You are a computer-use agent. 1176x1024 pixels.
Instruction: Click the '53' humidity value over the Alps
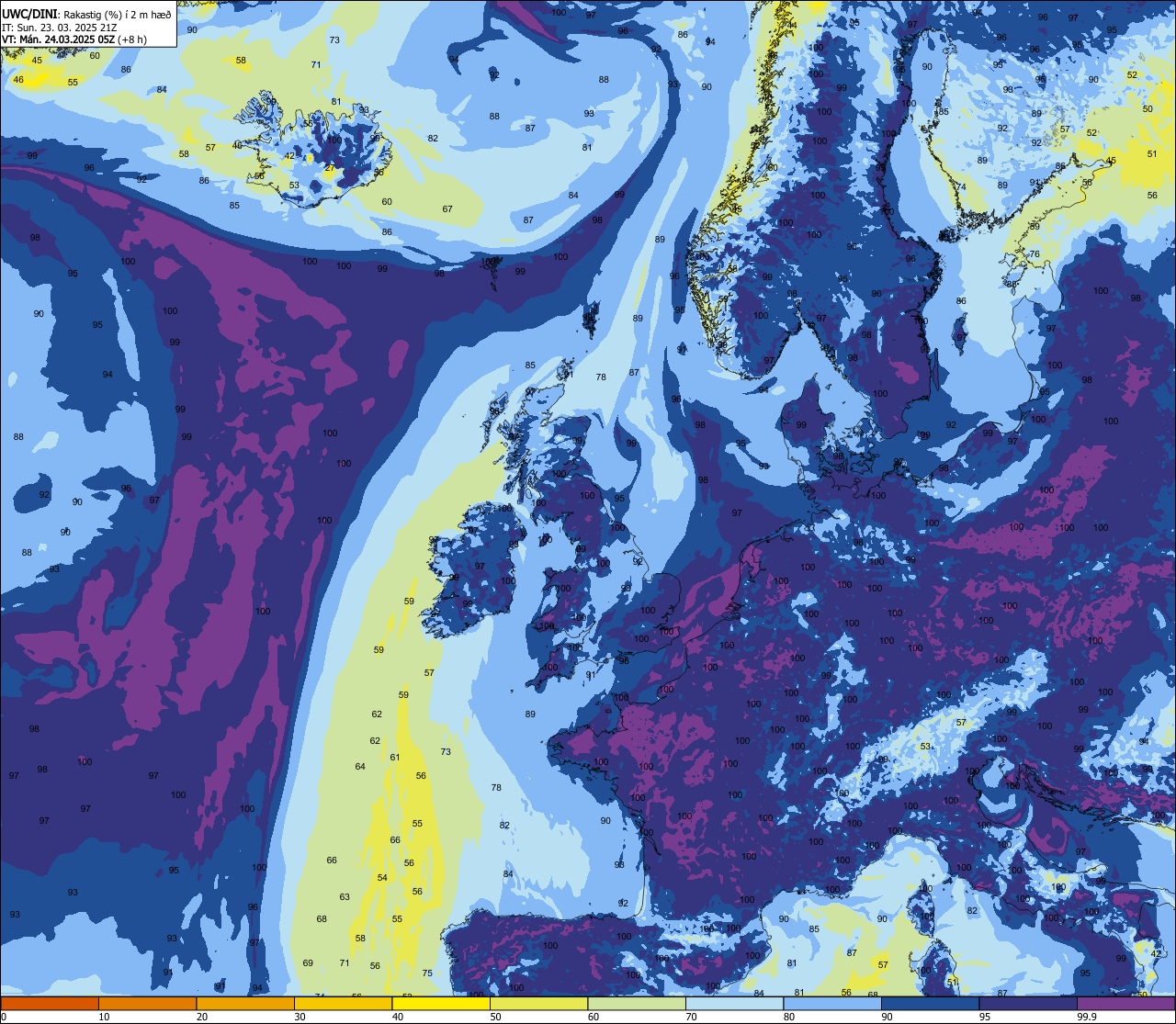coord(925,747)
